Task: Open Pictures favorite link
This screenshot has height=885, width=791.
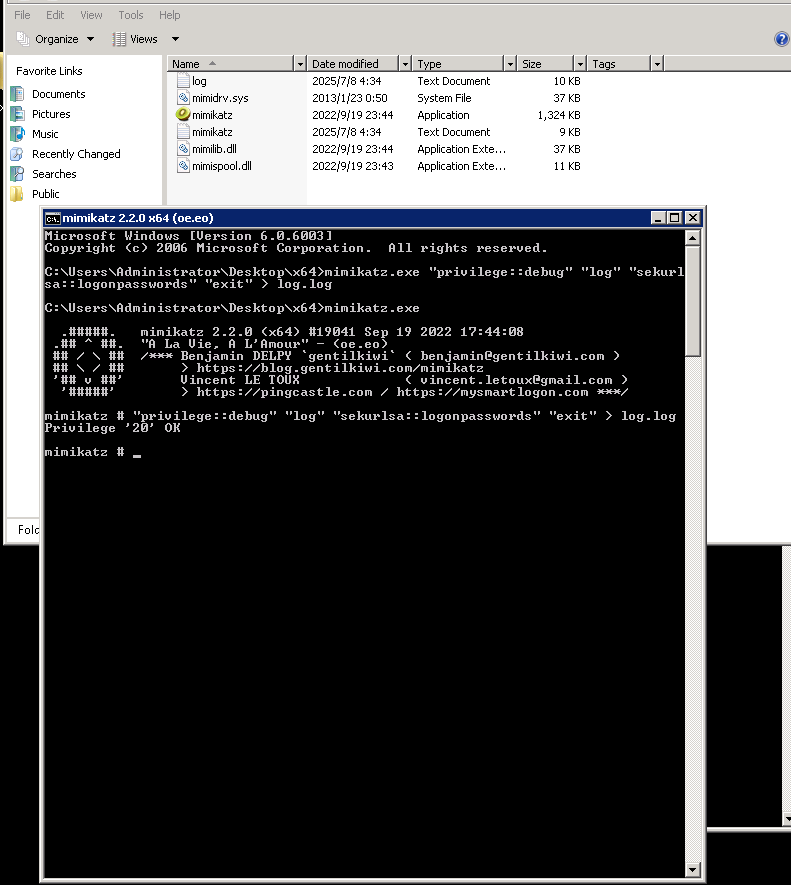Action: (51, 114)
